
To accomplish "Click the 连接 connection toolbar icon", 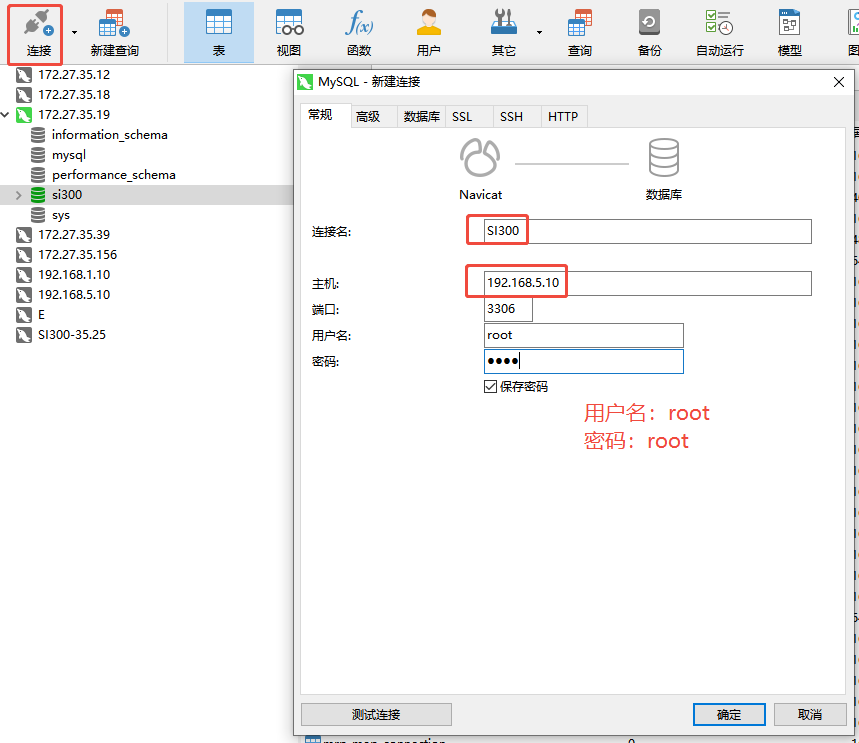I will pos(38,33).
